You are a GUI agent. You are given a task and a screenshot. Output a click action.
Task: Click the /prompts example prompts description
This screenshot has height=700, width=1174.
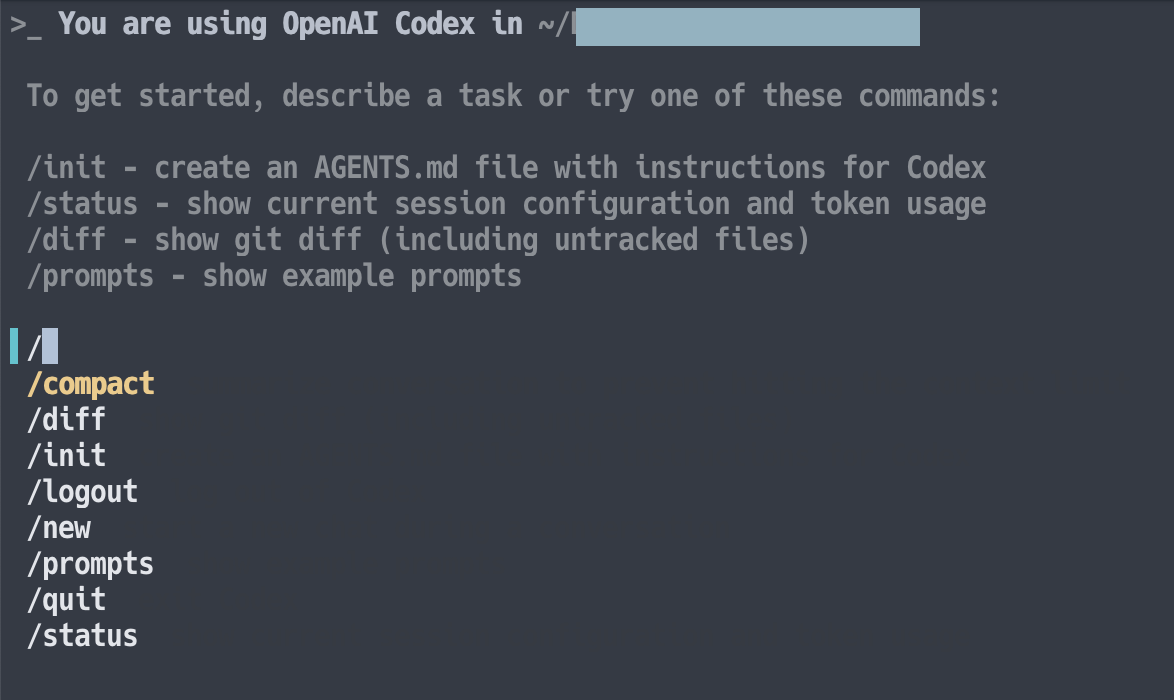tap(273, 275)
